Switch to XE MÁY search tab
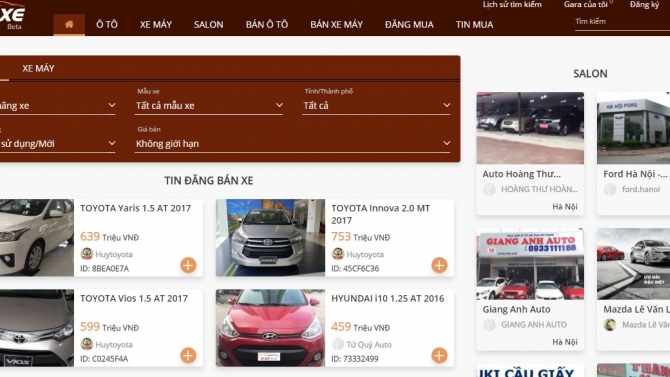The height and width of the screenshot is (377, 670). (38, 68)
